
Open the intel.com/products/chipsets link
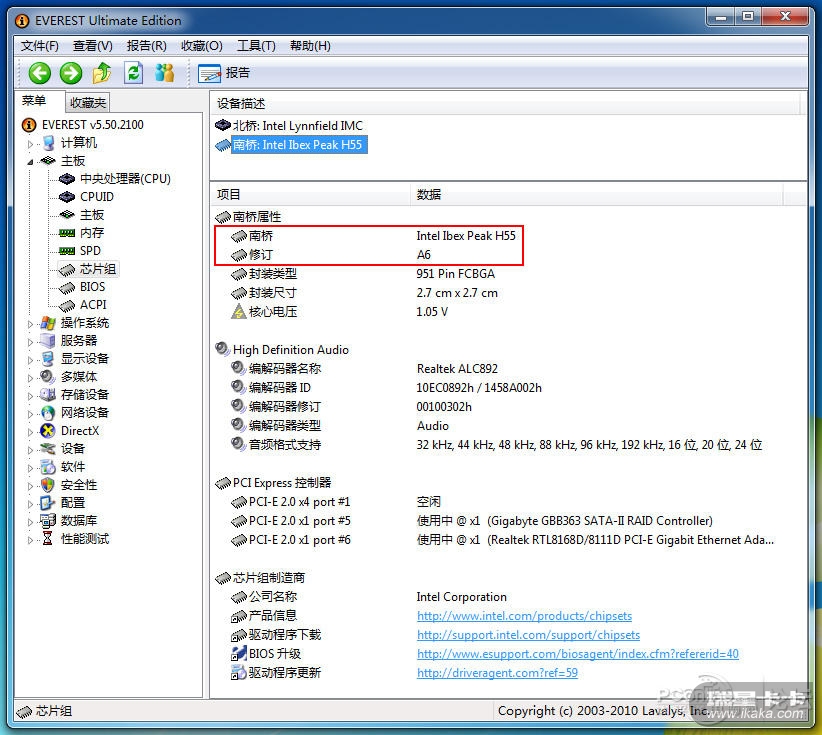click(524, 616)
